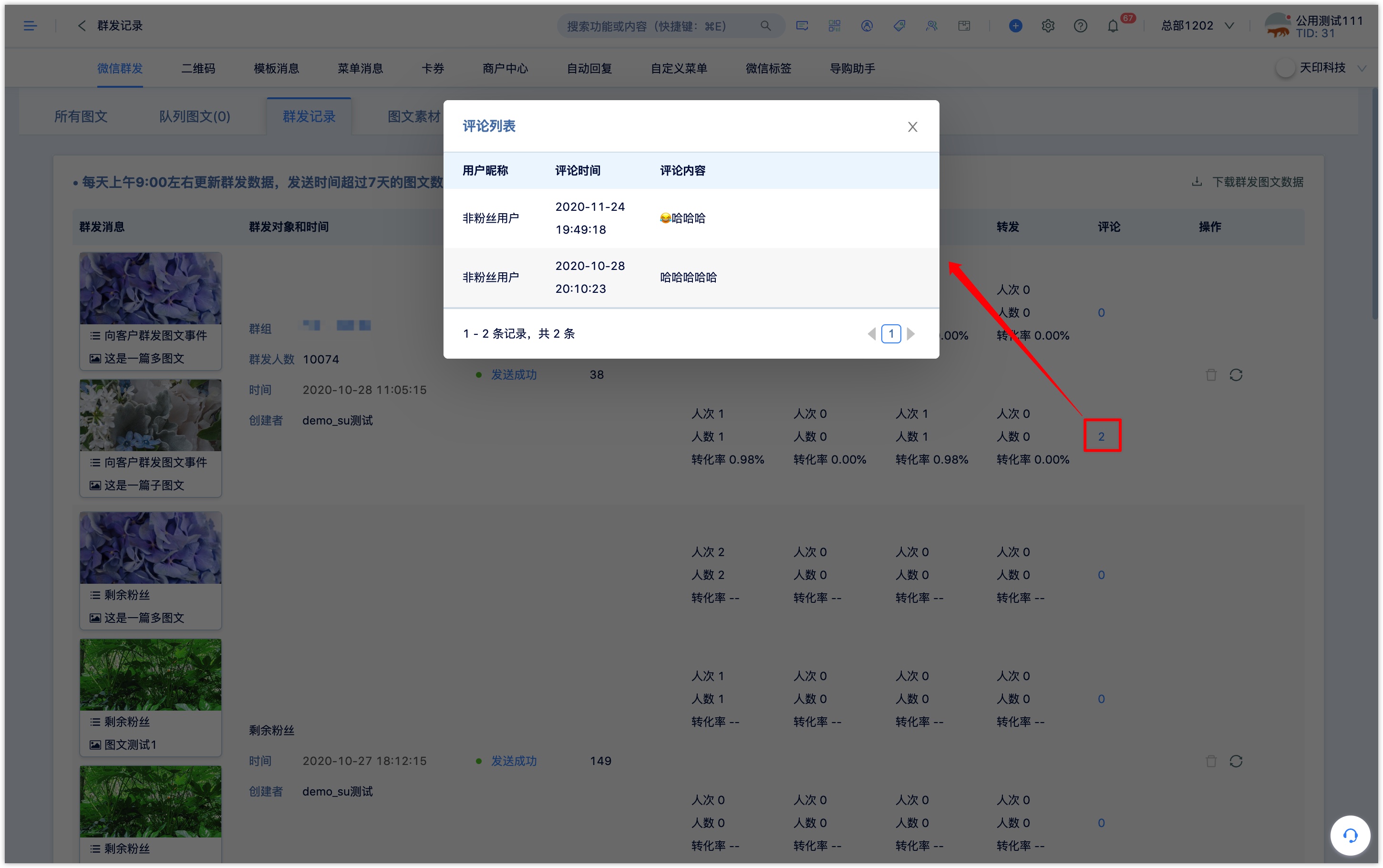Click 群发人数 value 10074
This screenshot has width=1383, height=868.
(x=321, y=360)
